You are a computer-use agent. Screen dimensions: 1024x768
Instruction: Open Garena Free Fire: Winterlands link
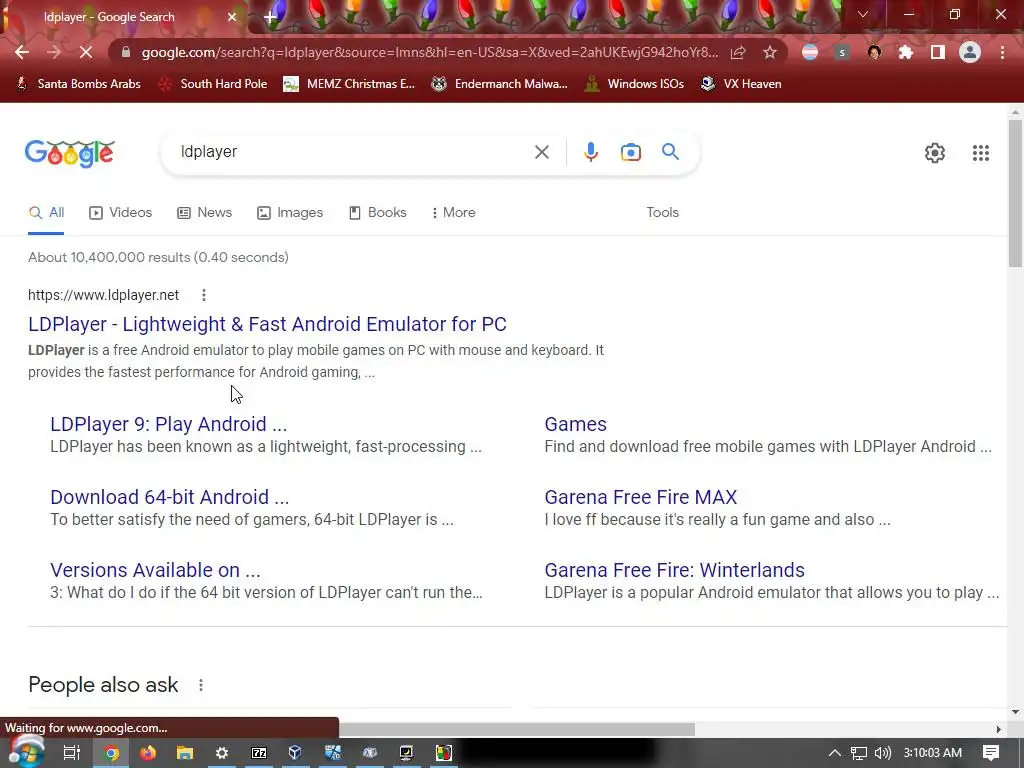(675, 571)
